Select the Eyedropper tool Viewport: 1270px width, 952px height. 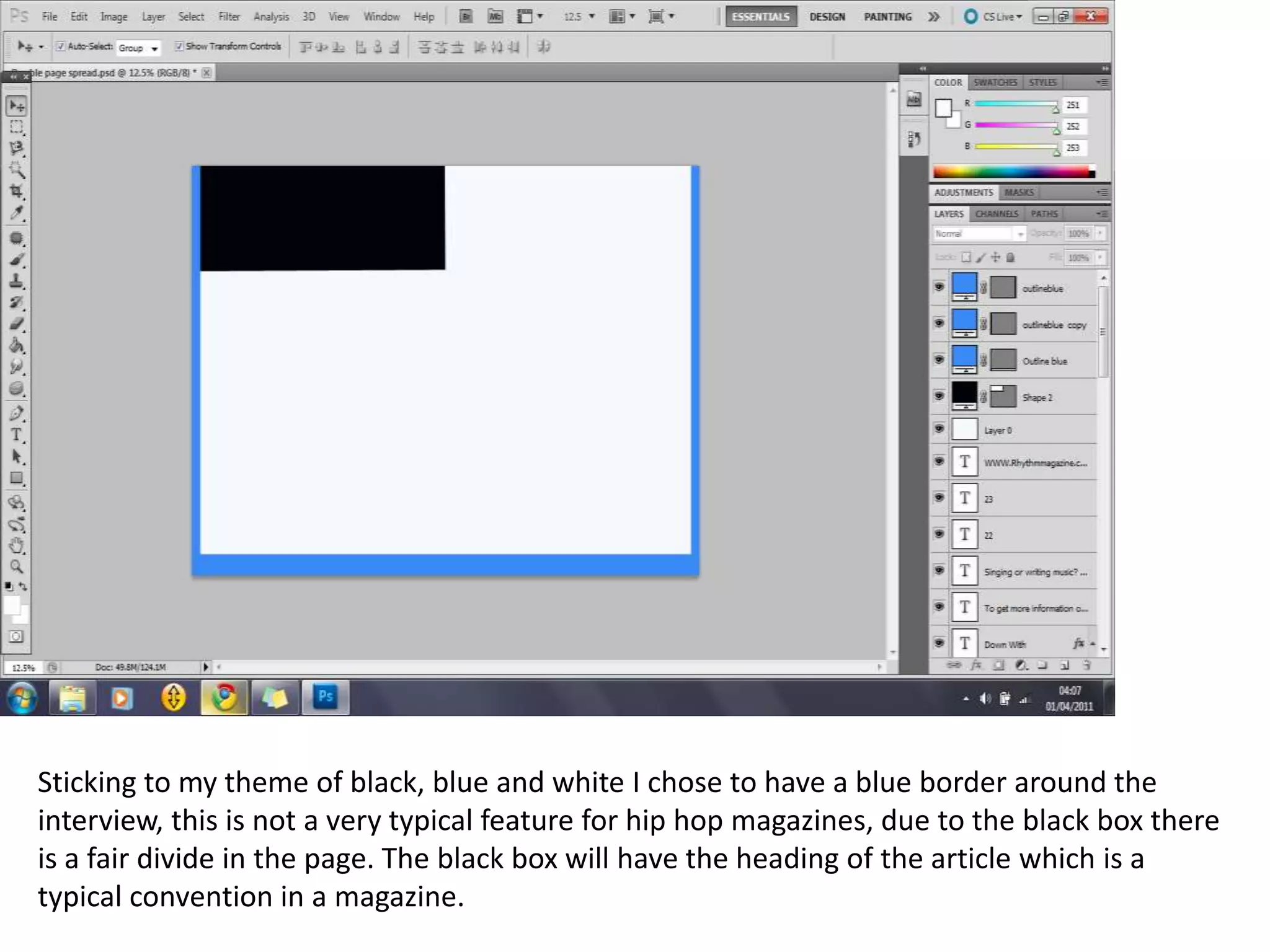point(17,213)
